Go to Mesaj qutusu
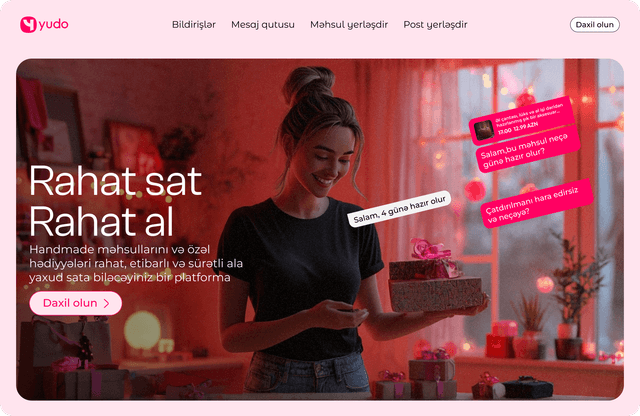Viewport: 640px width, 416px height. [263, 24]
